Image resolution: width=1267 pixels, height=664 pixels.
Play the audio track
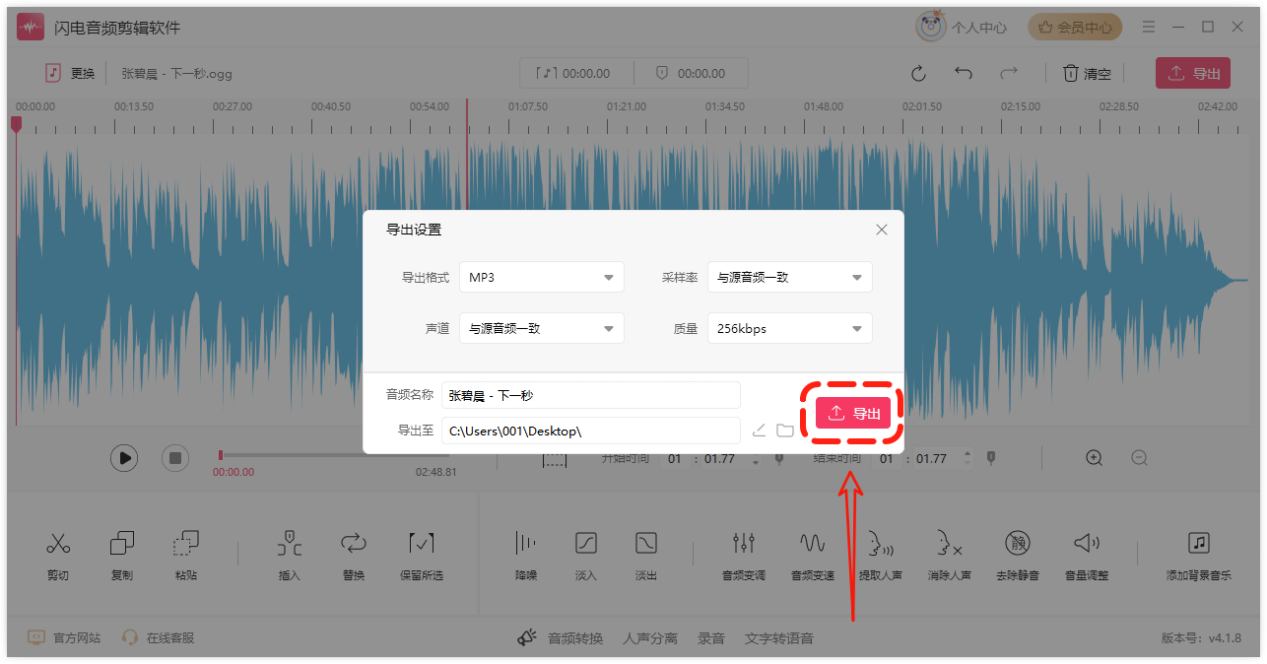pos(124,458)
